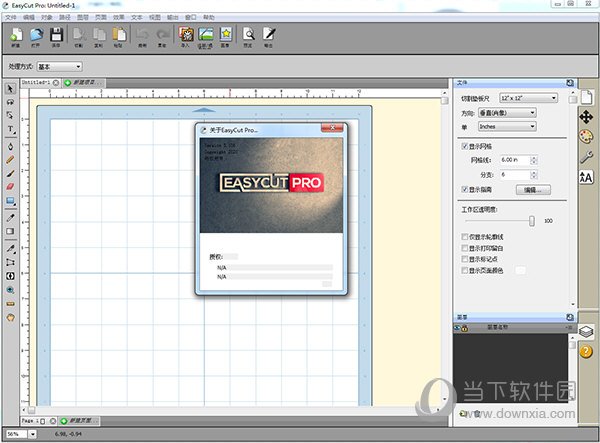Open the Text menu
The image size is (600, 443).
[137, 18]
